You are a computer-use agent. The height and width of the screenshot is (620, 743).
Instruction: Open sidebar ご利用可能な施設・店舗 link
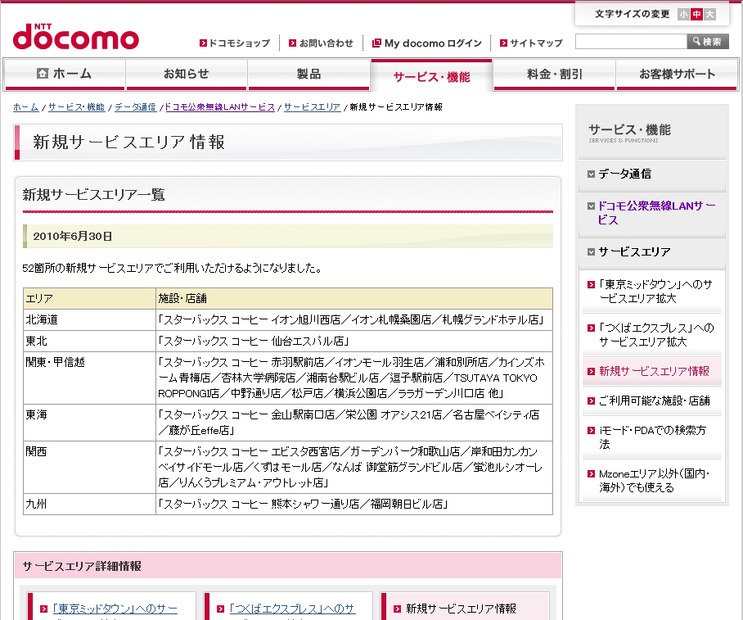654,401
